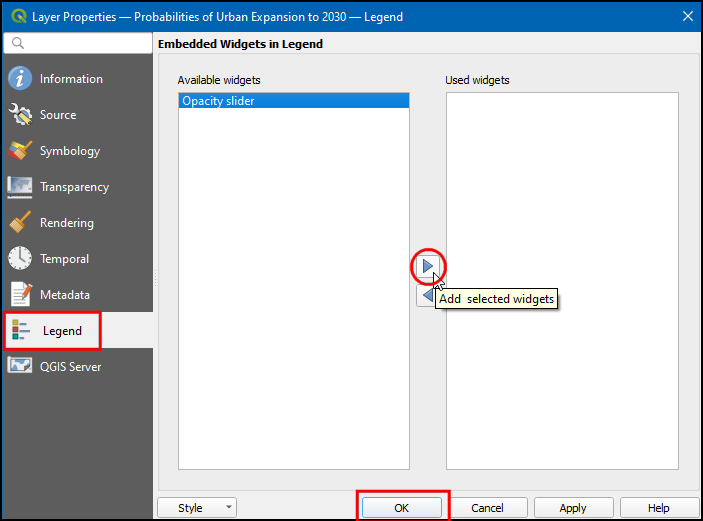
Task: Confirm changes with the OK button
Action: [401, 508]
